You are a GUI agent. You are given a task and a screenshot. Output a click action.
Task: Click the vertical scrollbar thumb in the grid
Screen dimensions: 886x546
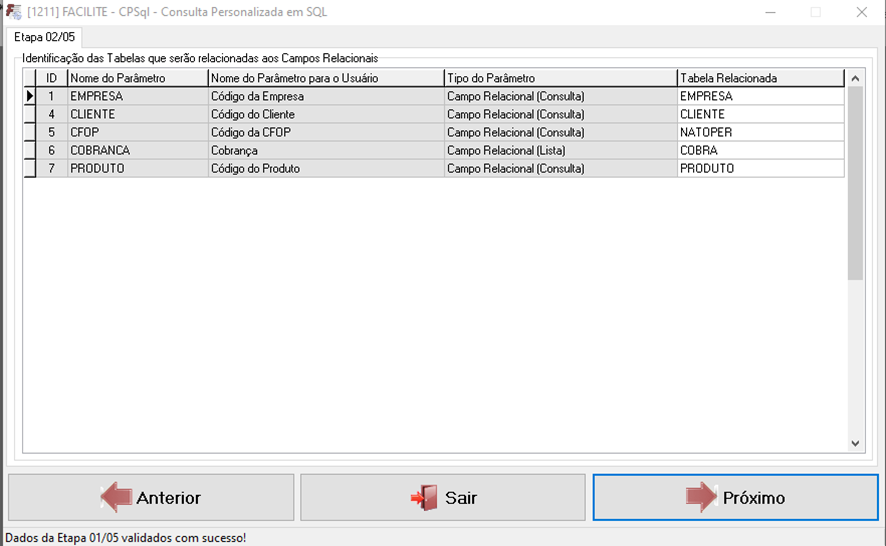(855, 180)
